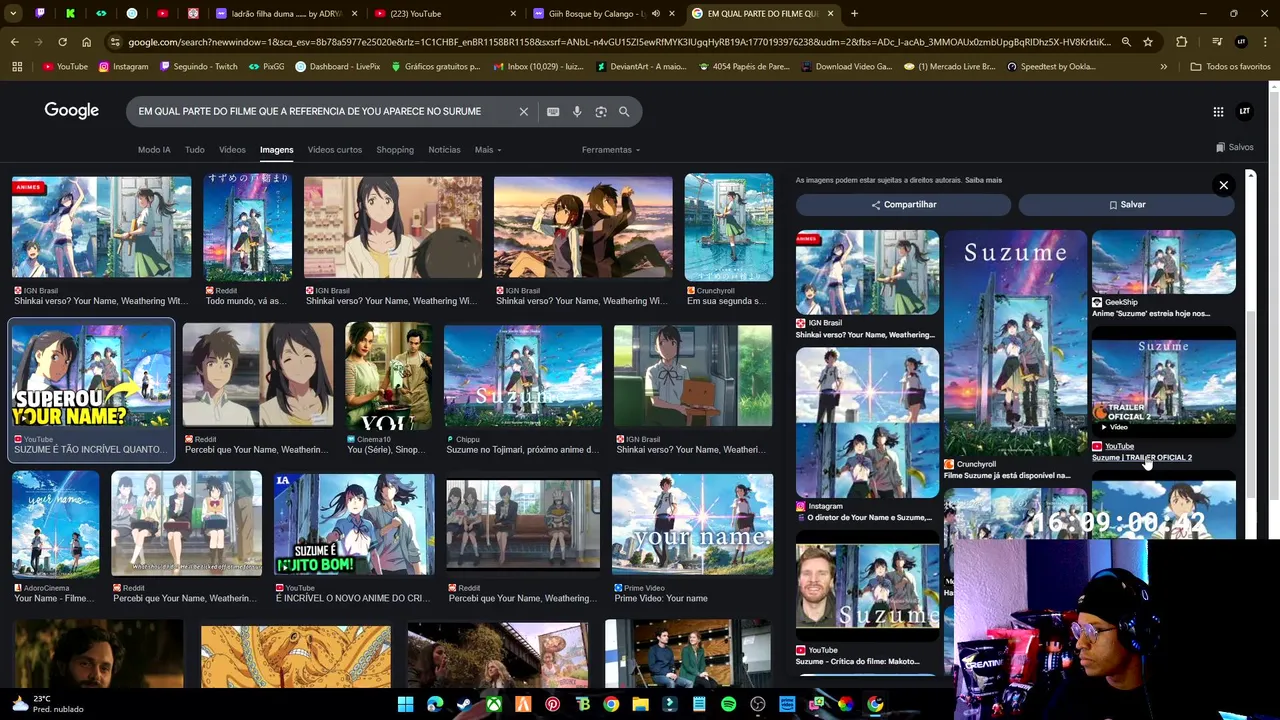Go to Google home via logo
This screenshot has height=720, width=1280.
click(72, 111)
